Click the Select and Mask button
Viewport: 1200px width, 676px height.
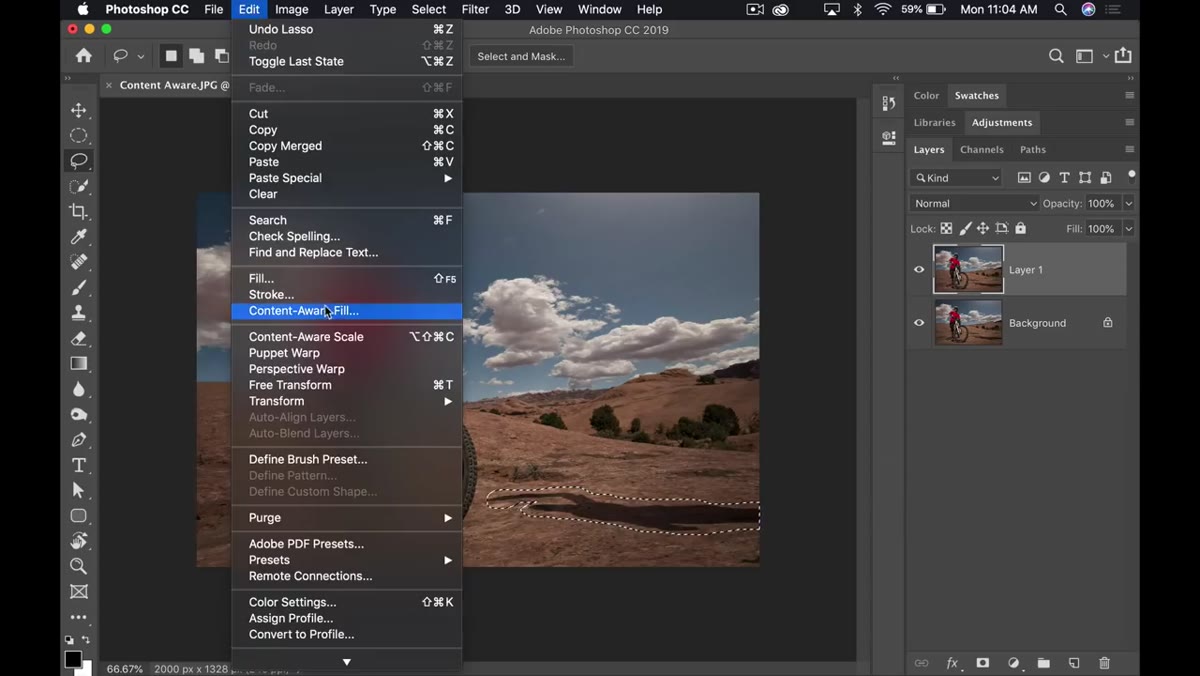tap(521, 56)
